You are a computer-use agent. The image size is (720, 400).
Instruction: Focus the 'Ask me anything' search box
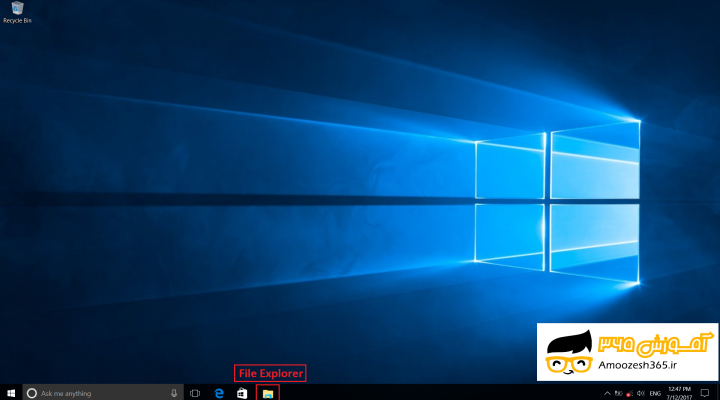[103, 393]
